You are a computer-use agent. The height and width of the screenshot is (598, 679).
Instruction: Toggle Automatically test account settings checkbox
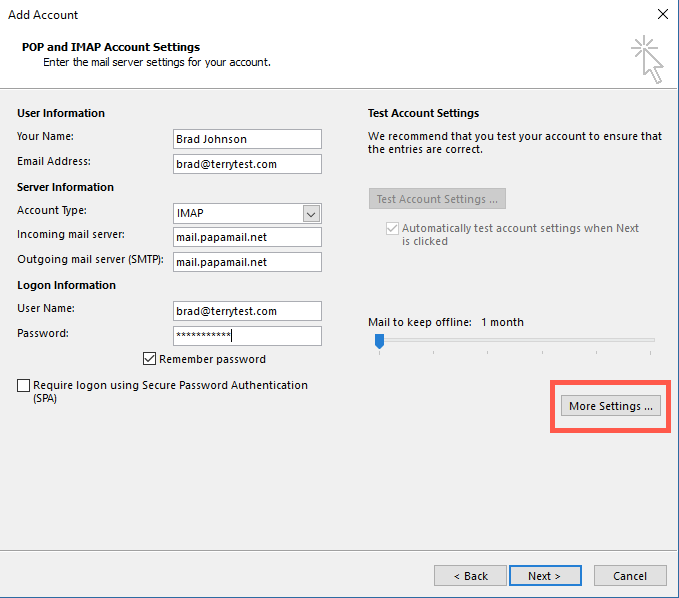coord(392,228)
